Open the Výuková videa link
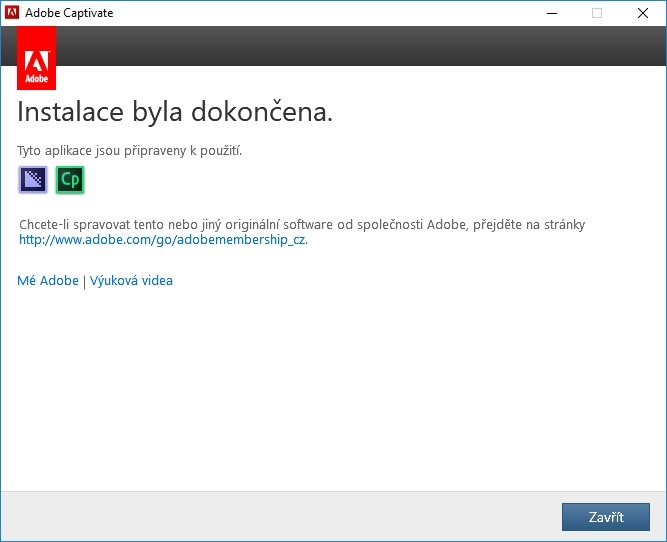Viewport: 667px width, 542px height. (131, 281)
